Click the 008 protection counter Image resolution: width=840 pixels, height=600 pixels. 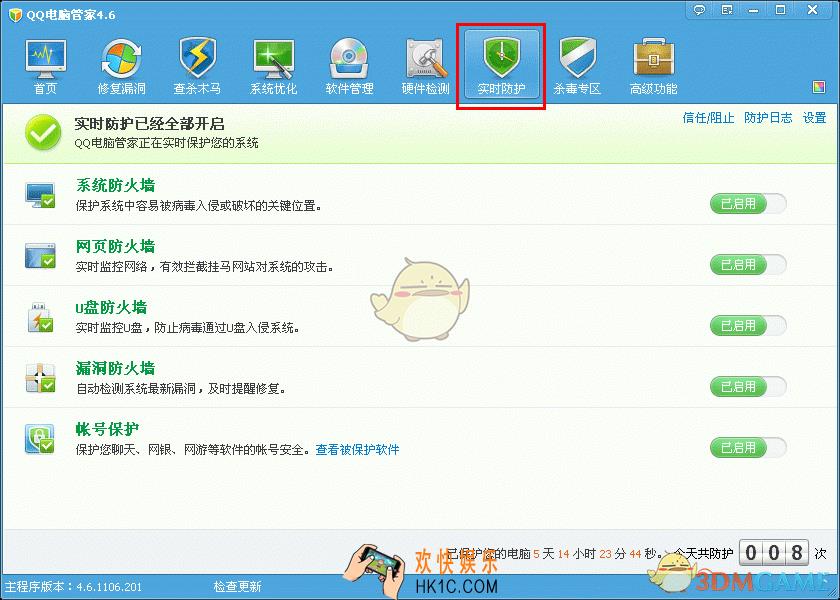[x=774, y=553]
